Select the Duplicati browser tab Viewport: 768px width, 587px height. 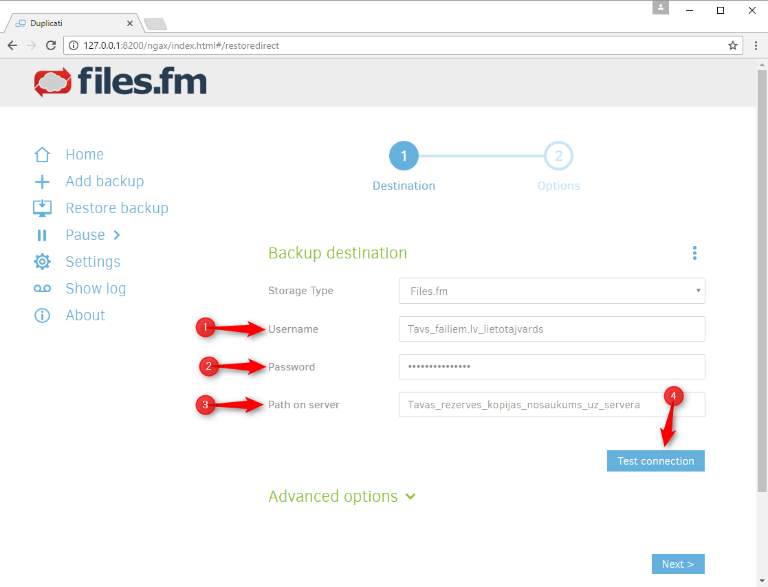coord(71,23)
